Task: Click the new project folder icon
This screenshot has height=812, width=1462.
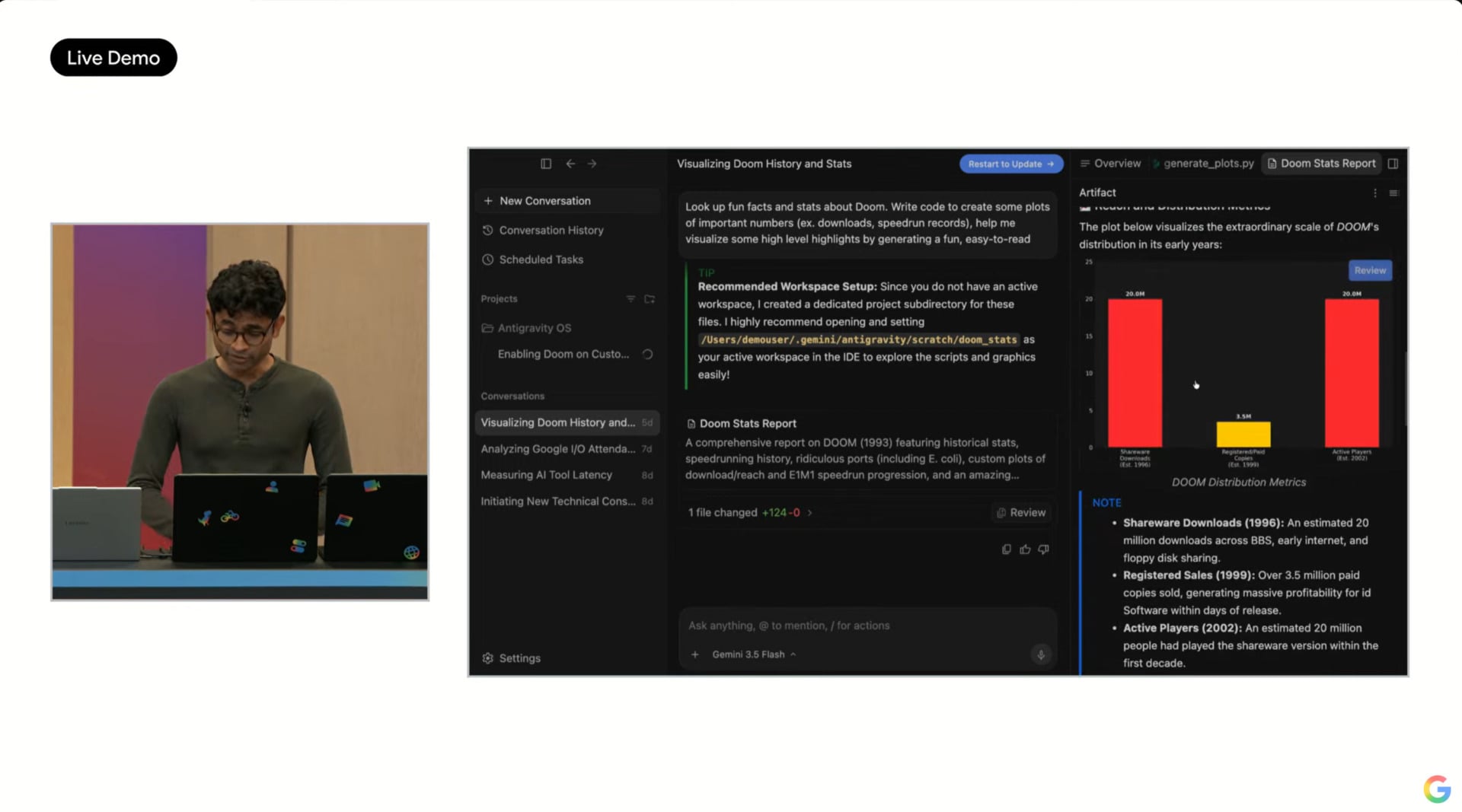Action: point(650,299)
